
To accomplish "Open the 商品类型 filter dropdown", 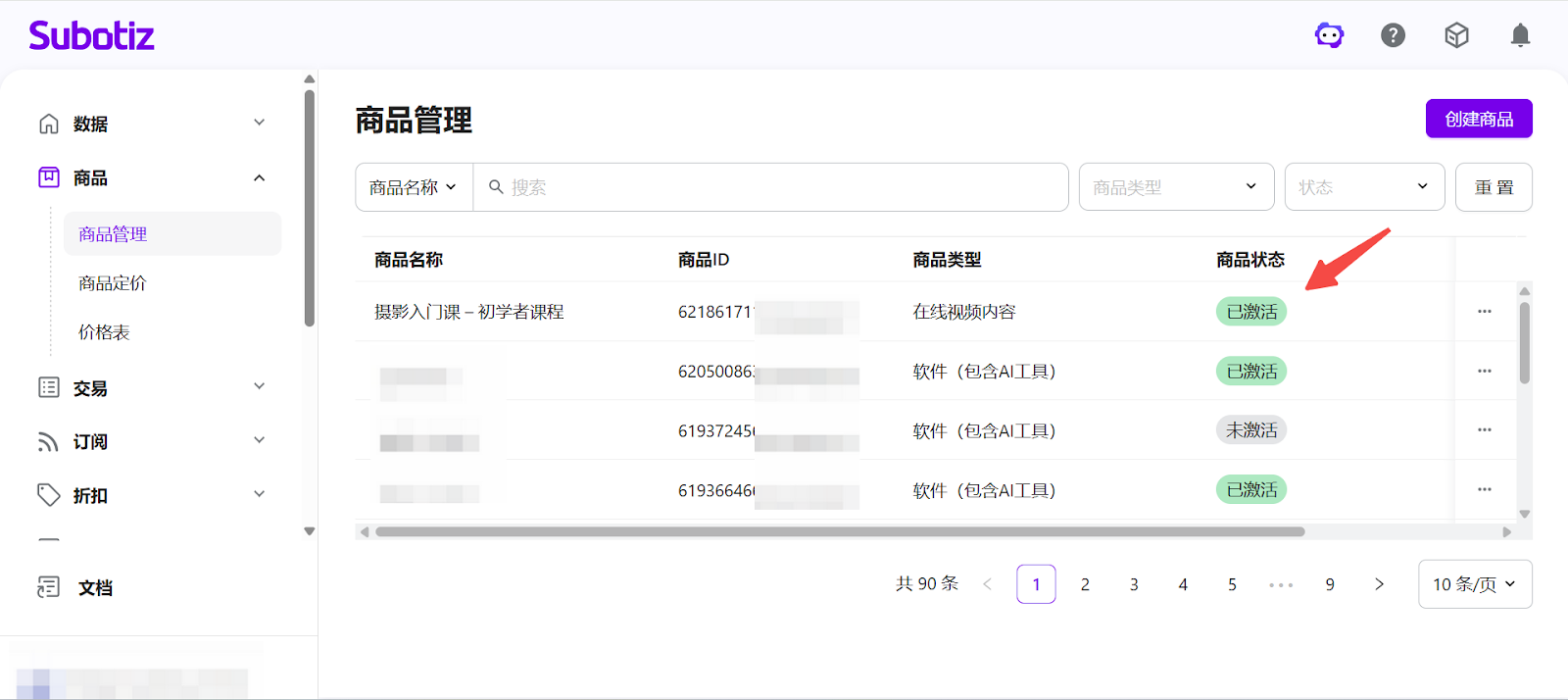I will click(1175, 187).
